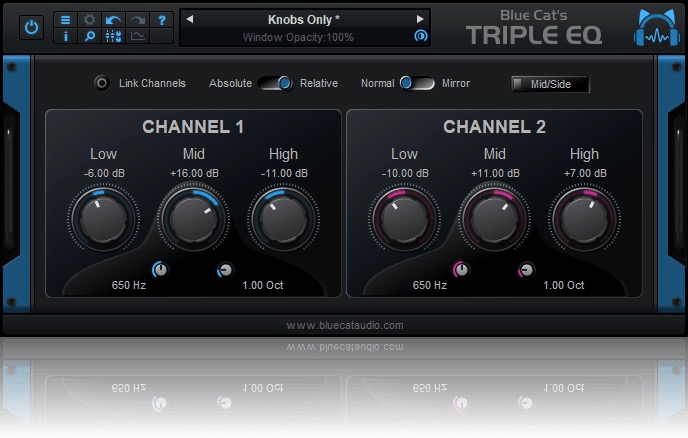This screenshot has width=688, height=438.
Task: Click the 'Absolute' label
Action: tap(230, 83)
